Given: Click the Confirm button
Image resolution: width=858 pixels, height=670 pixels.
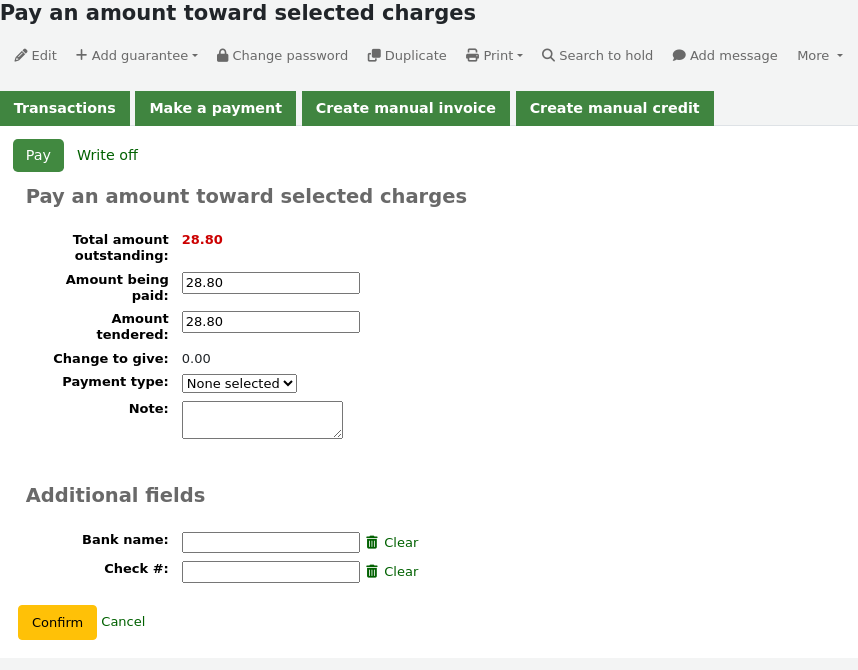Looking at the screenshot, I should pyautogui.click(x=57, y=622).
